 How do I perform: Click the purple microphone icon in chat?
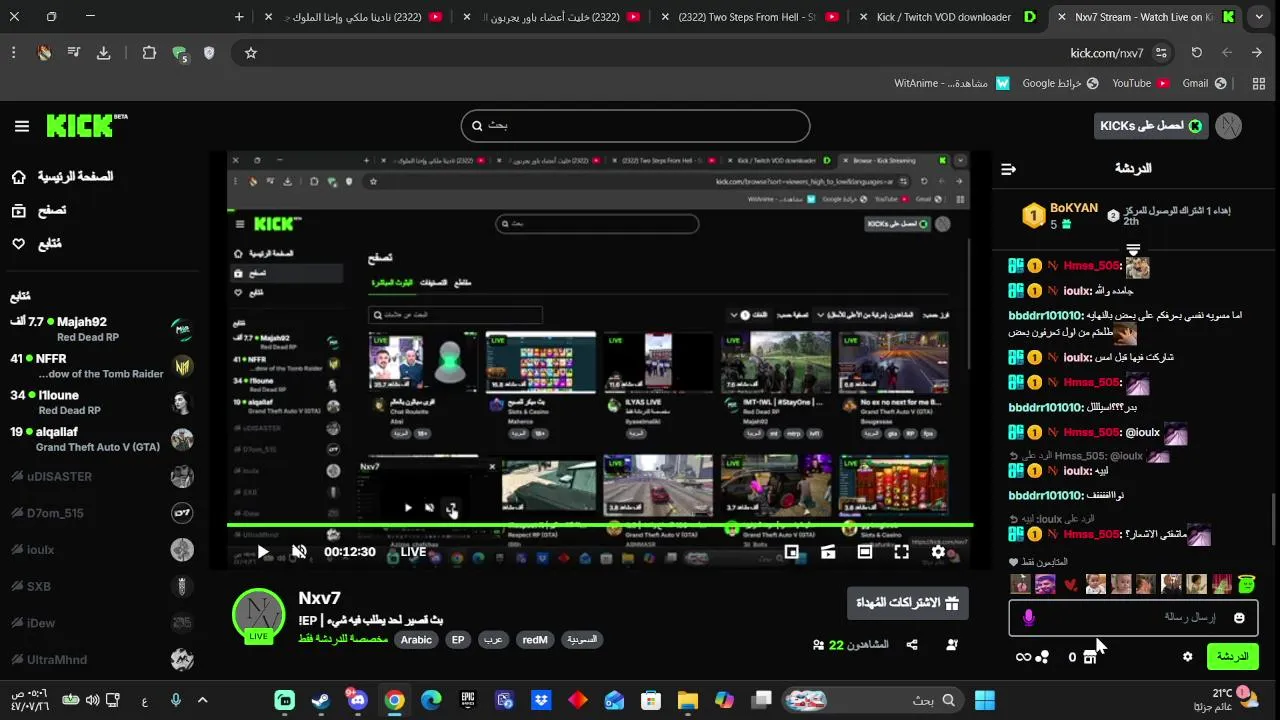pyautogui.click(x=1029, y=618)
